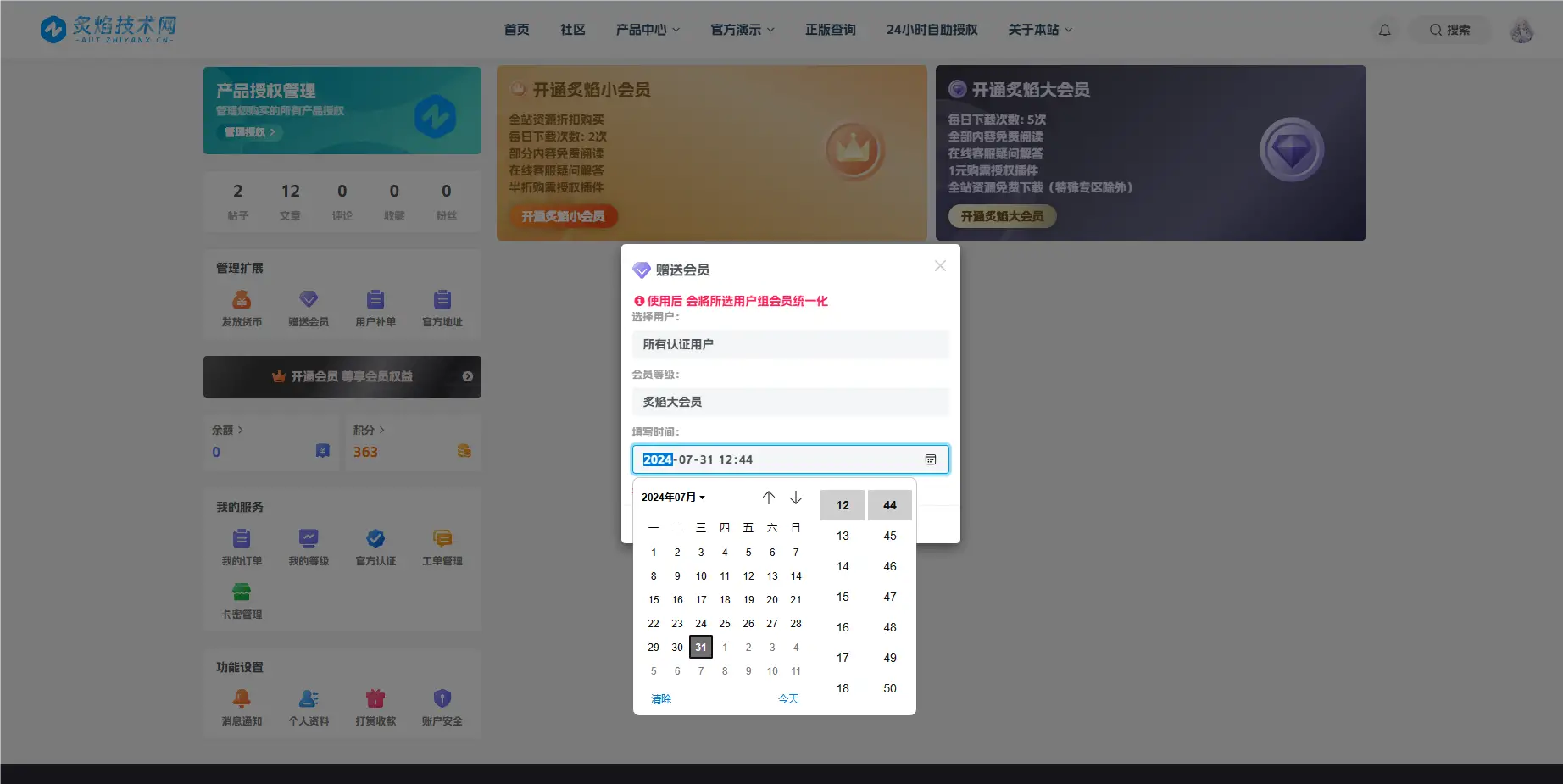1563x784 pixels.
Task: Open the calendar picker icon in time field
Action: 930,459
